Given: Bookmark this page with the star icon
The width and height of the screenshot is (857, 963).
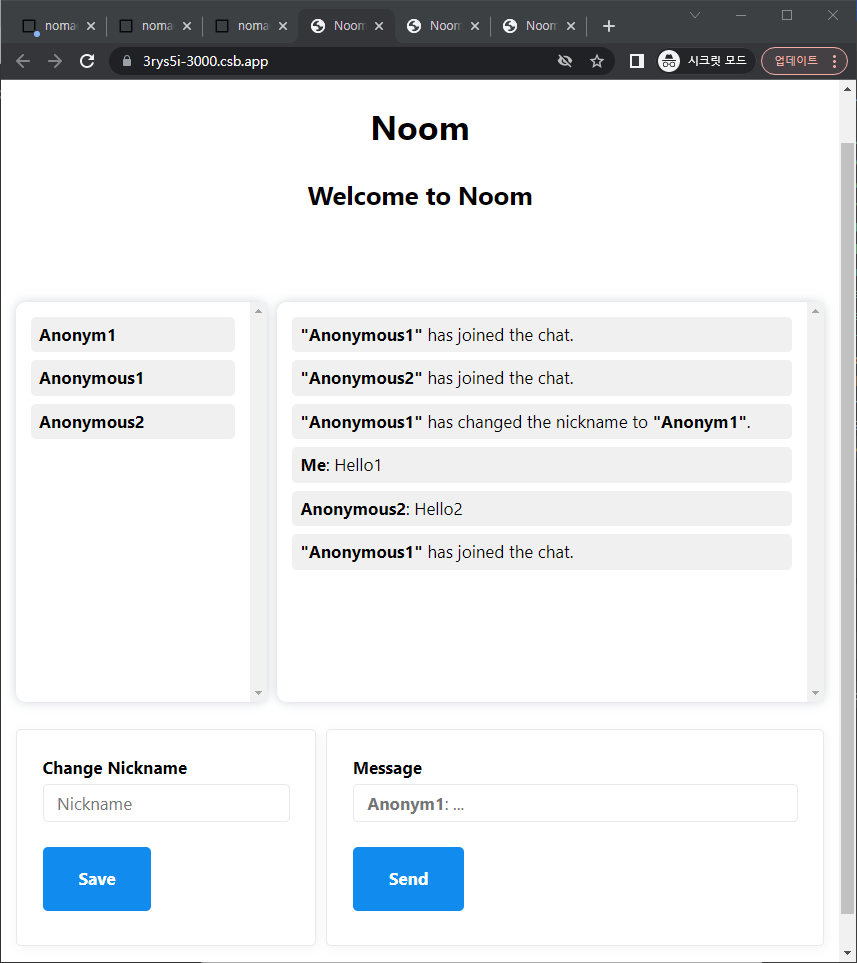Looking at the screenshot, I should tap(597, 61).
